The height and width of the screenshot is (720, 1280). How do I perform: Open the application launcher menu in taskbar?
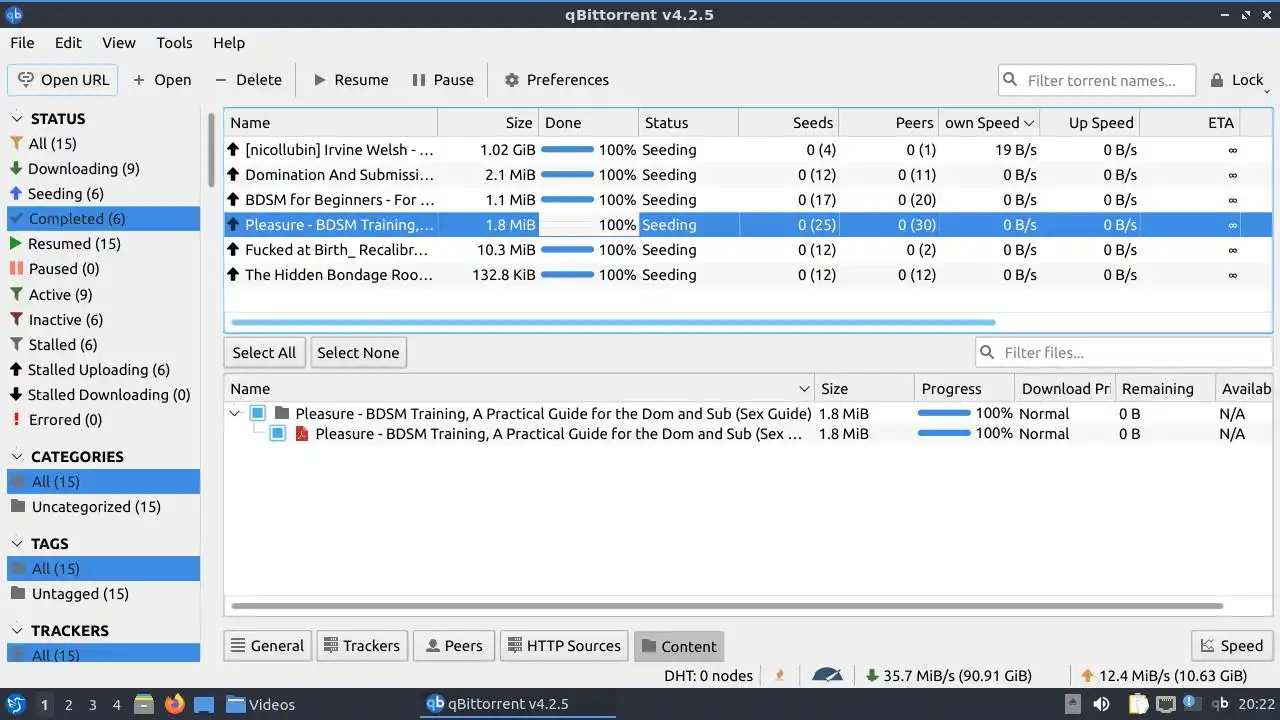pyautogui.click(x=15, y=704)
